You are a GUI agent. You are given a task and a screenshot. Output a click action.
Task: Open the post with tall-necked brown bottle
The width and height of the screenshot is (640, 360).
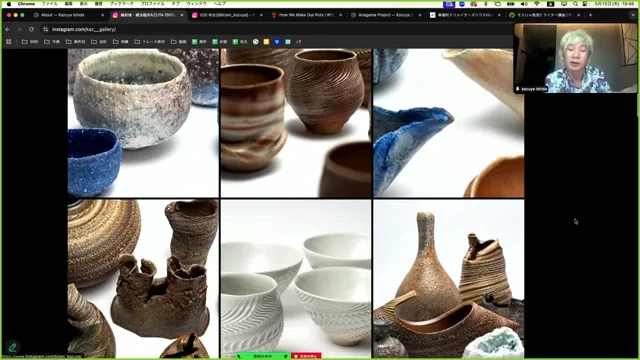pyautogui.click(x=449, y=279)
